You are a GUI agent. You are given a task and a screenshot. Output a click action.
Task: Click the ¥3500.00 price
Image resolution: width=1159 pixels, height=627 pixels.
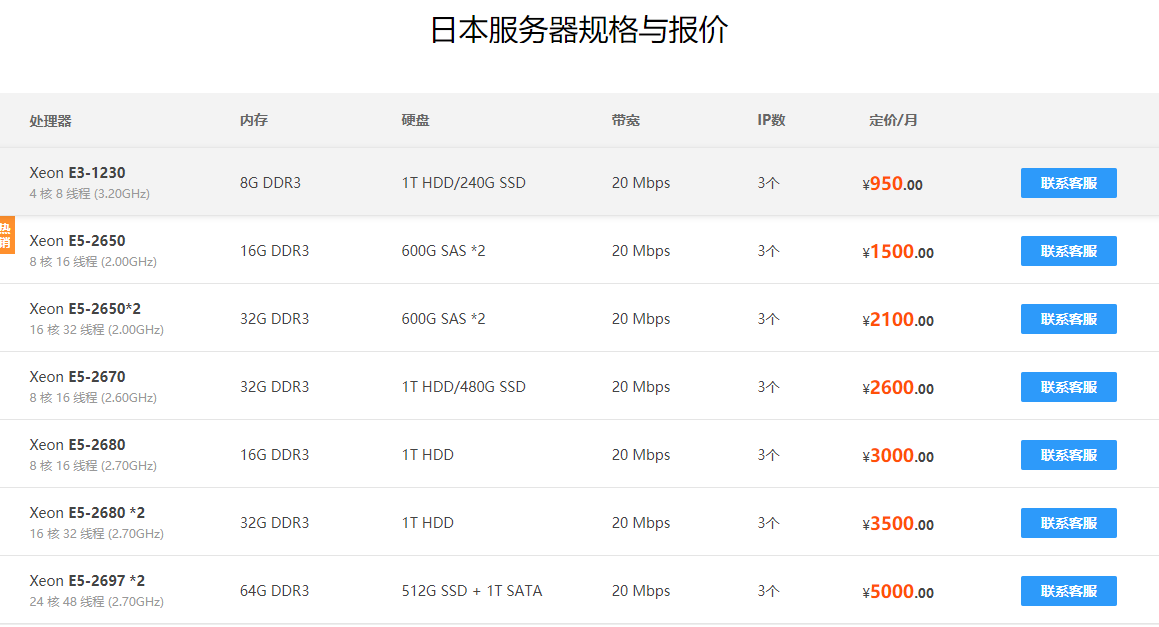coord(898,523)
